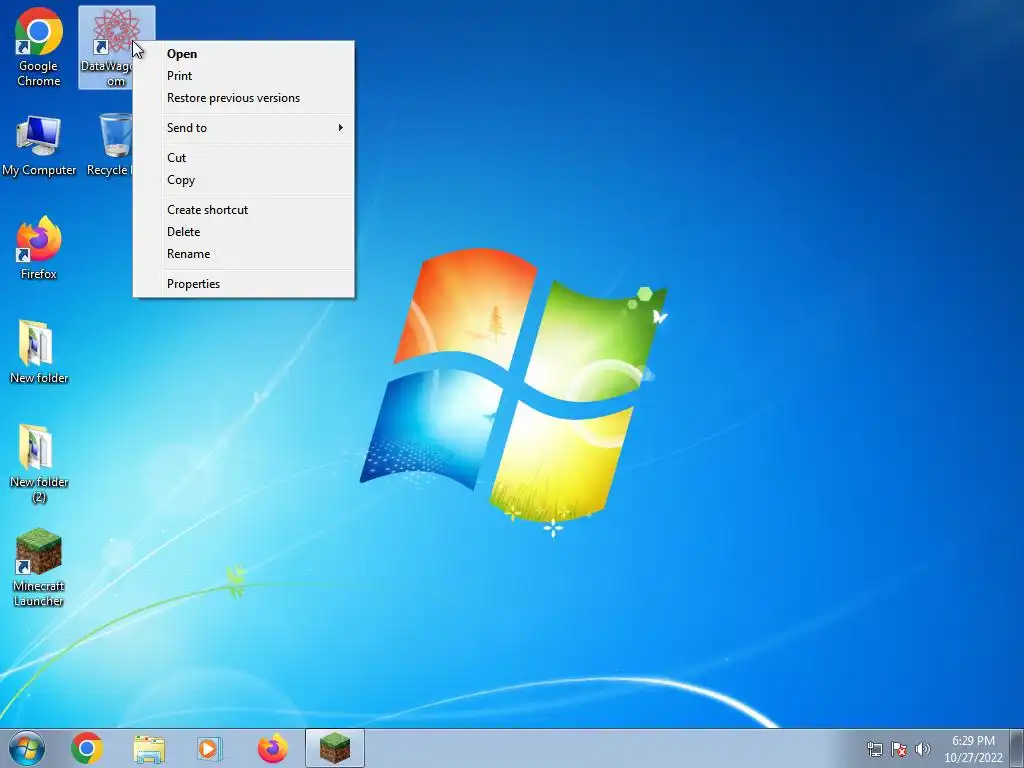Open the clock showing 6:29 PM
Image resolution: width=1024 pixels, height=768 pixels.
[x=973, y=749]
